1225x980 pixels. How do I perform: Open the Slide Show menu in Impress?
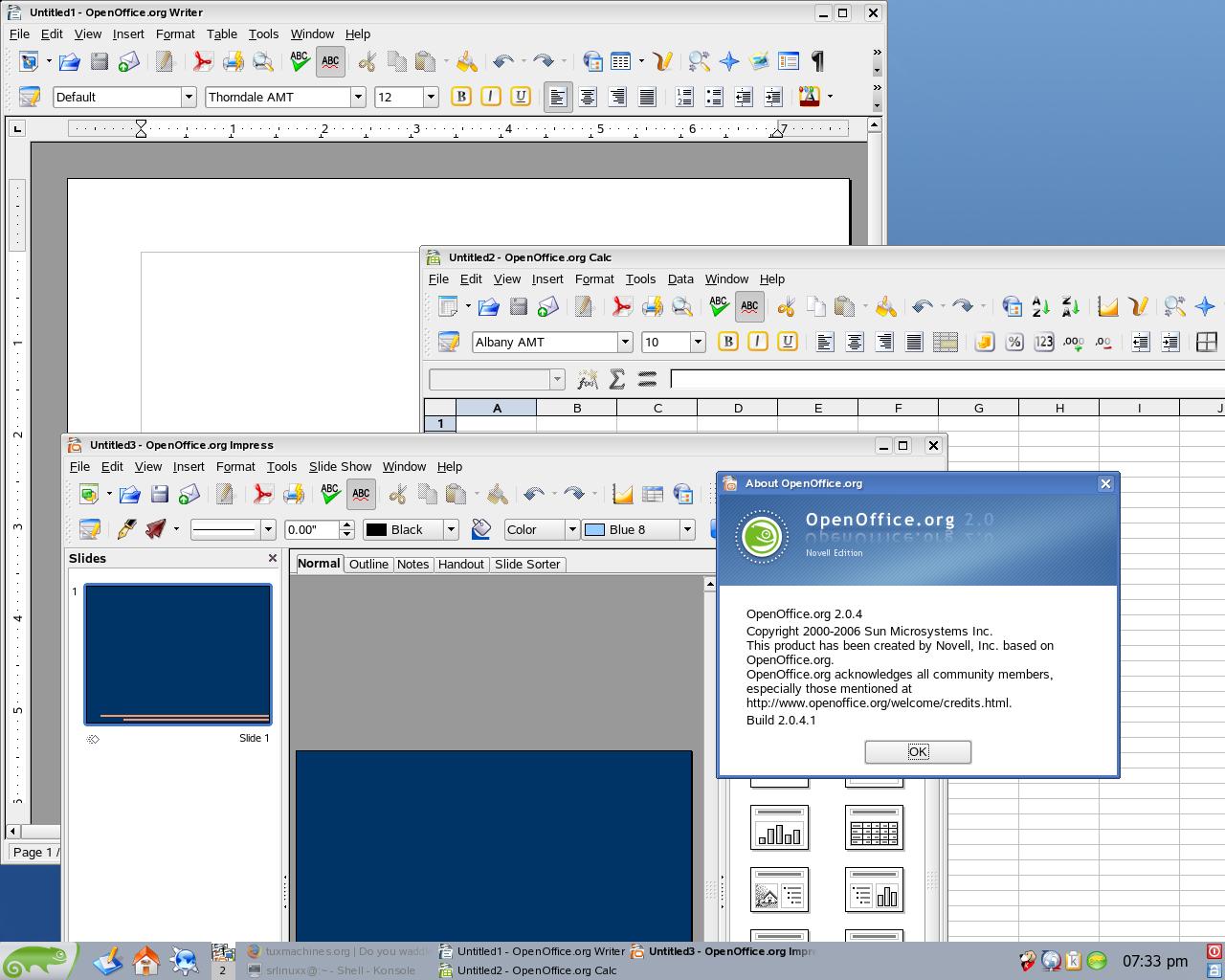point(340,466)
